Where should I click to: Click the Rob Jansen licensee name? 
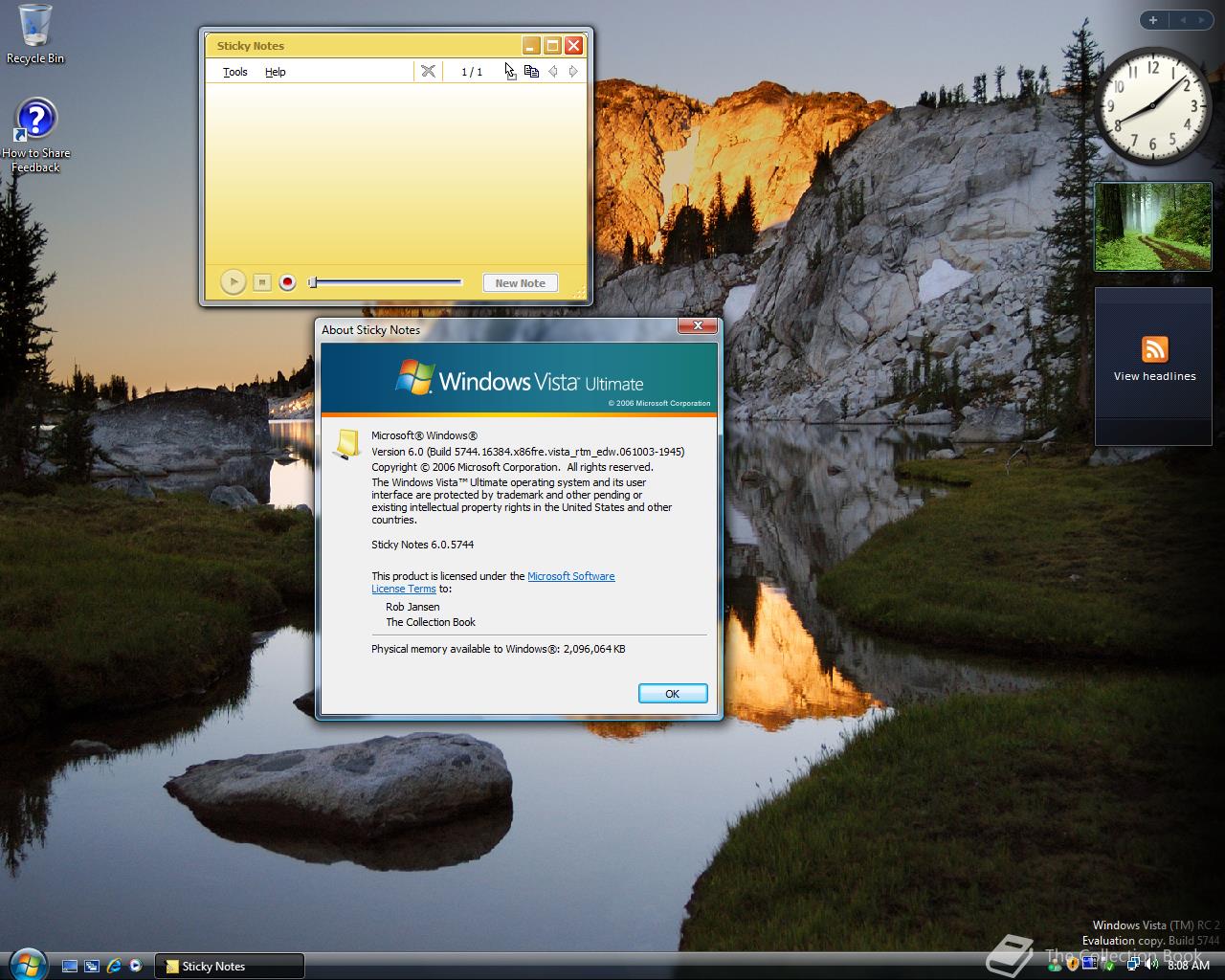pyautogui.click(x=412, y=607)
